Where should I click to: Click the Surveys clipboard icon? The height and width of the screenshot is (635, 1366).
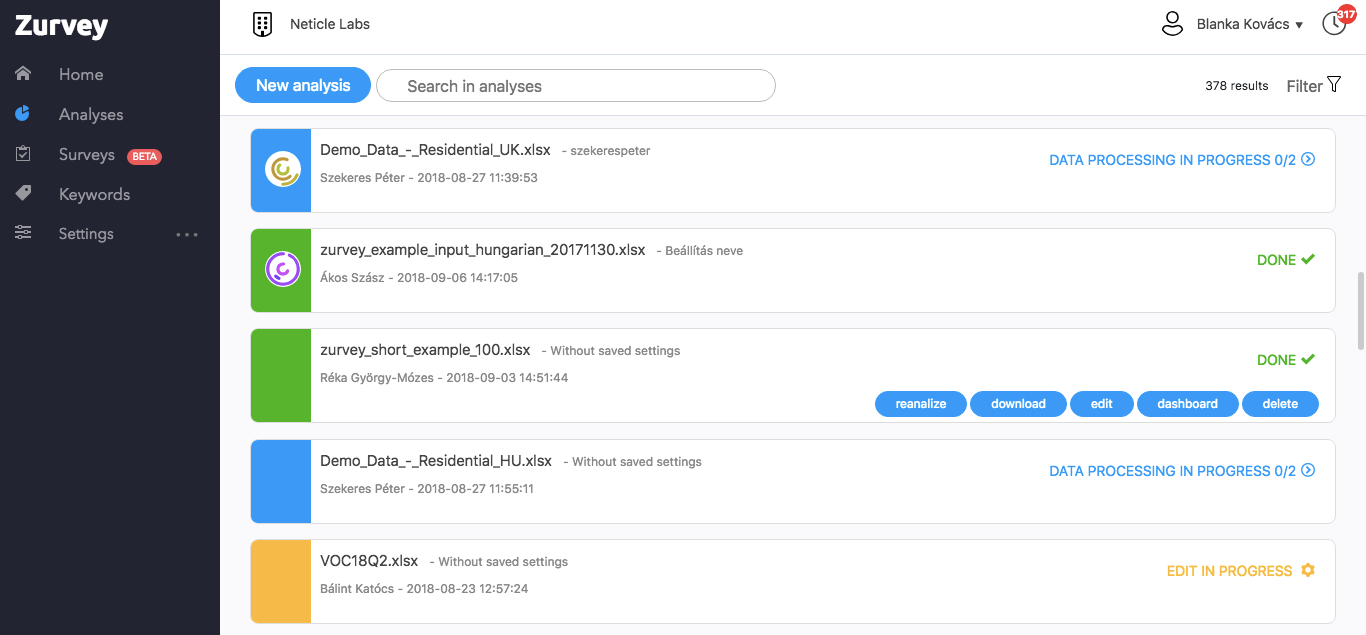[x=23, y=154]
